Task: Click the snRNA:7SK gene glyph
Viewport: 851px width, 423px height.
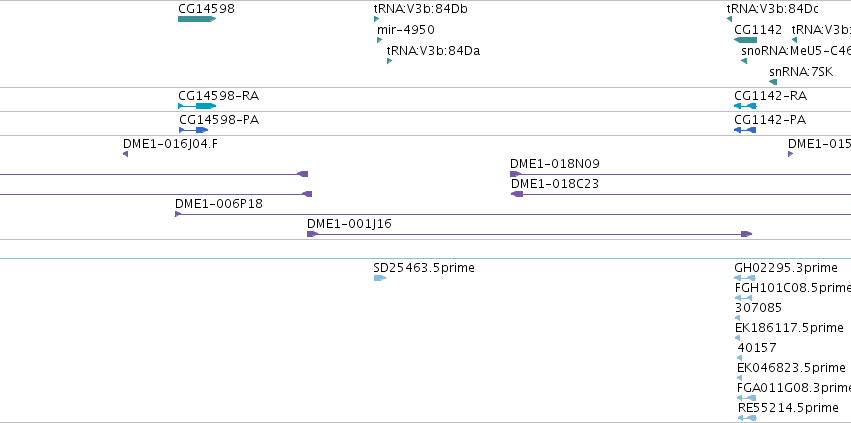Action: tap(773, 82)
